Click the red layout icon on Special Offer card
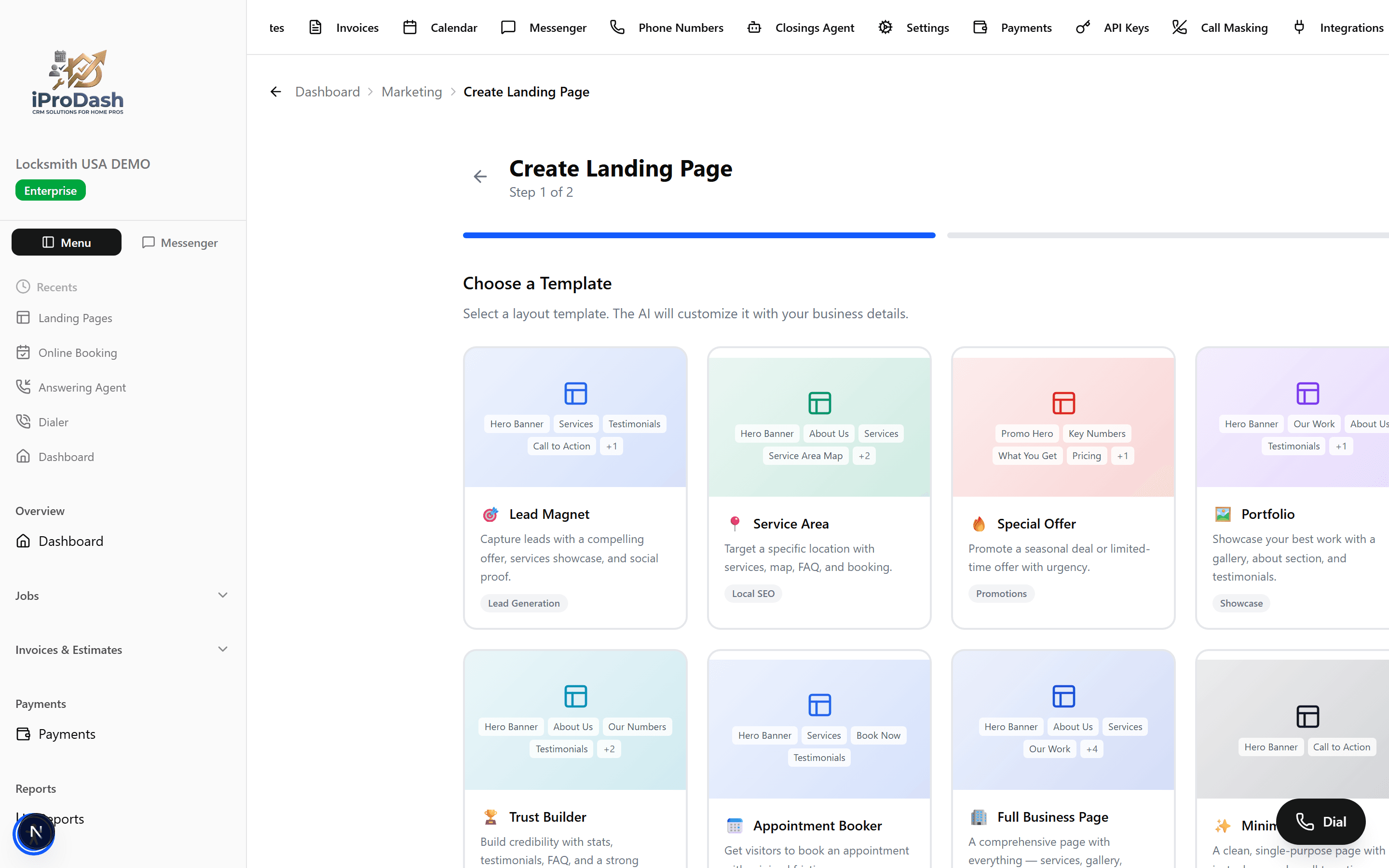This screenshot has height=868, width=1389. coord(1063,403)
